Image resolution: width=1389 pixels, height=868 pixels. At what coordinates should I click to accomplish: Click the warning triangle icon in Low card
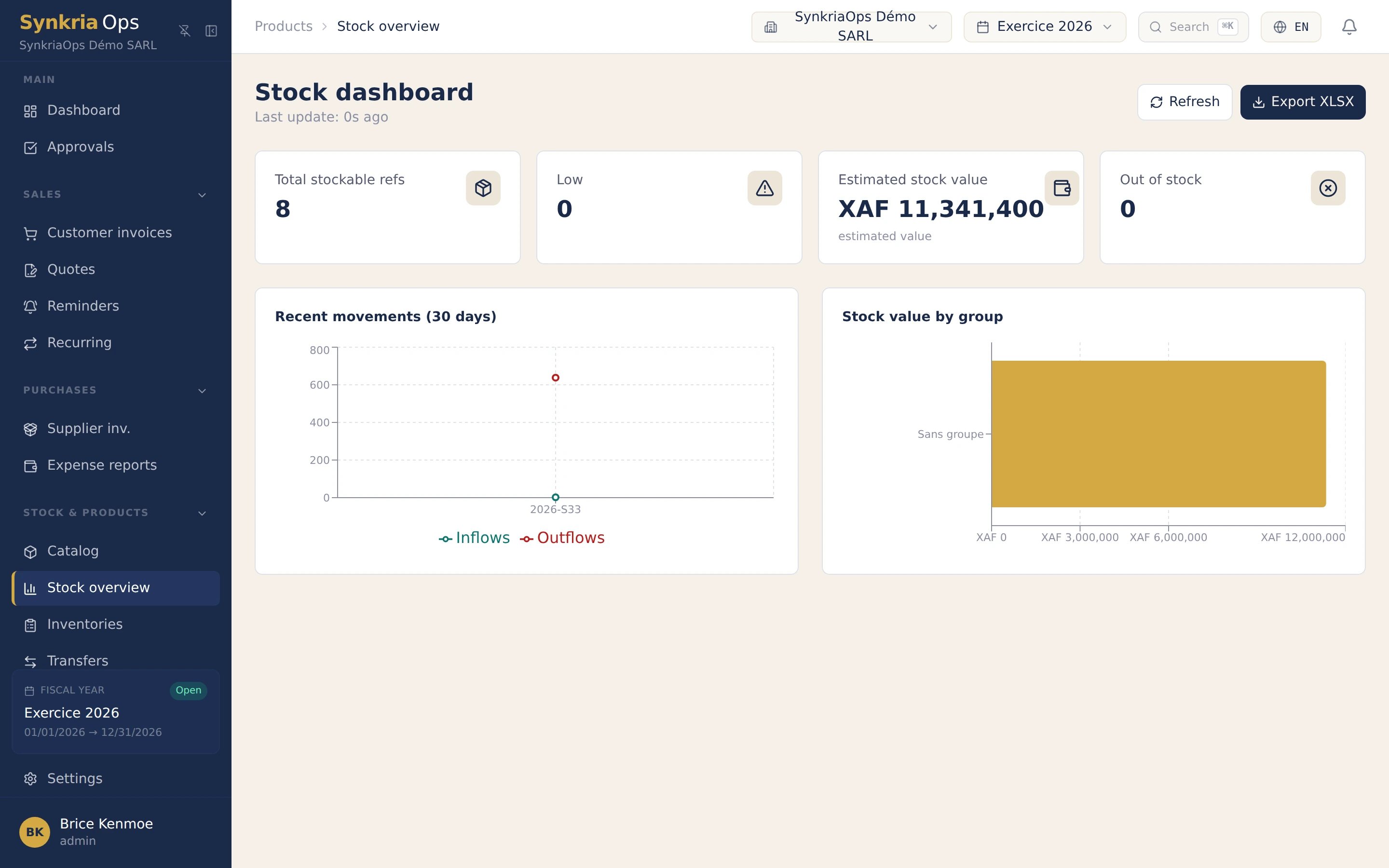point(764,188)
